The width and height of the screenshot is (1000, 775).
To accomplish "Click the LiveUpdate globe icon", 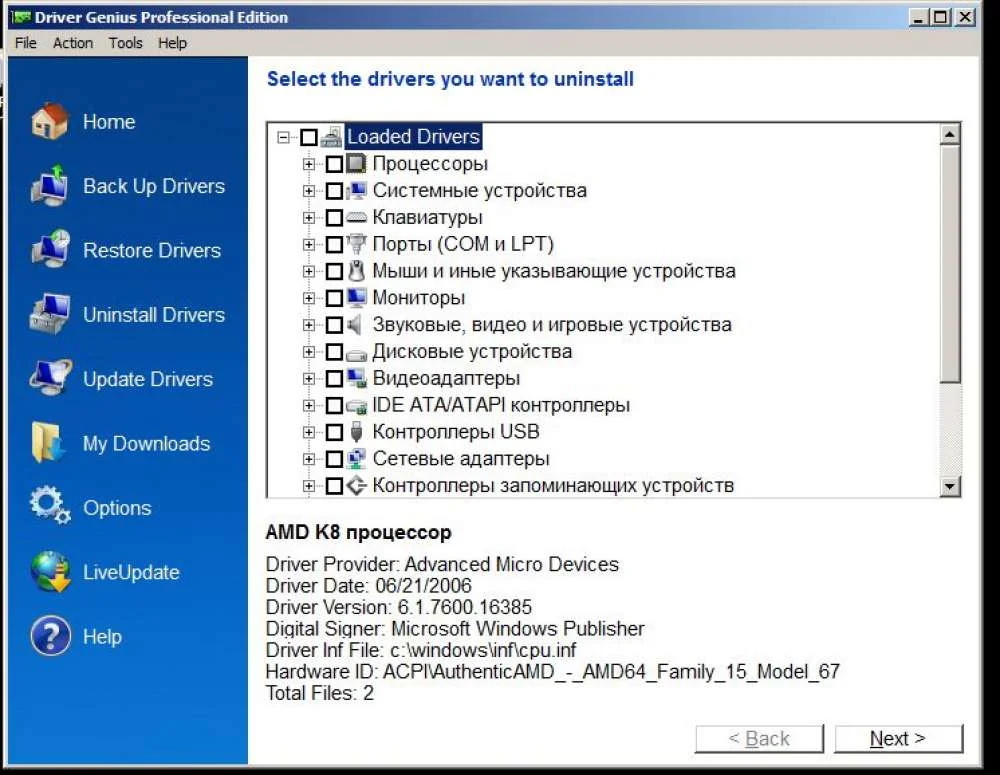I will click(x=50, y=572).
